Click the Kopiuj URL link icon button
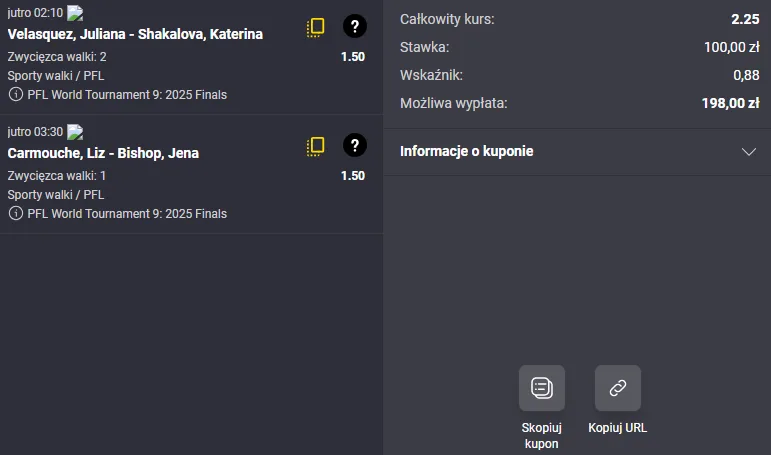This screenshot has width=771, height=455. pyautogui.click(x=618, y=388)
